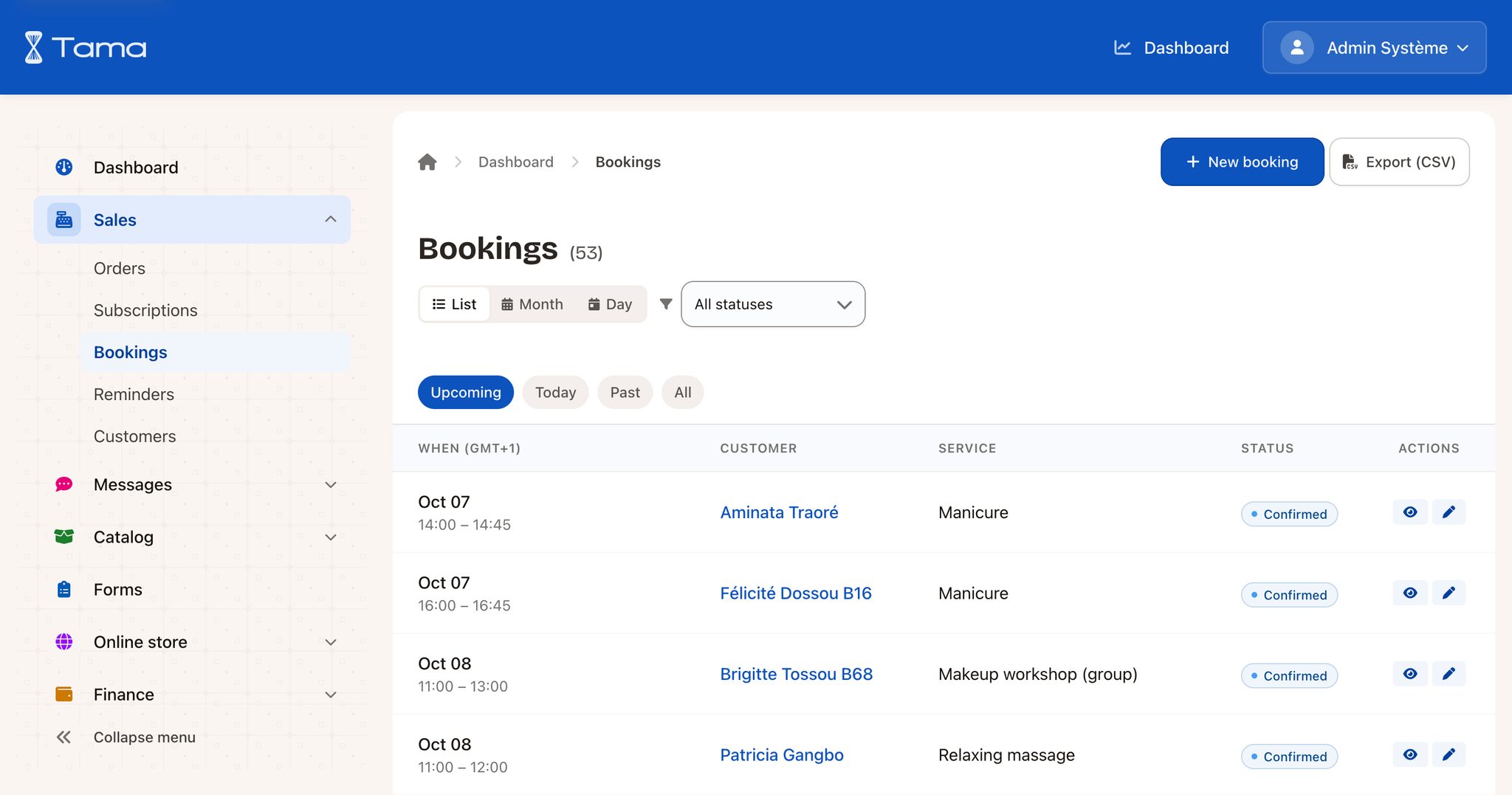Open the Admin Système account menu

1374,48
